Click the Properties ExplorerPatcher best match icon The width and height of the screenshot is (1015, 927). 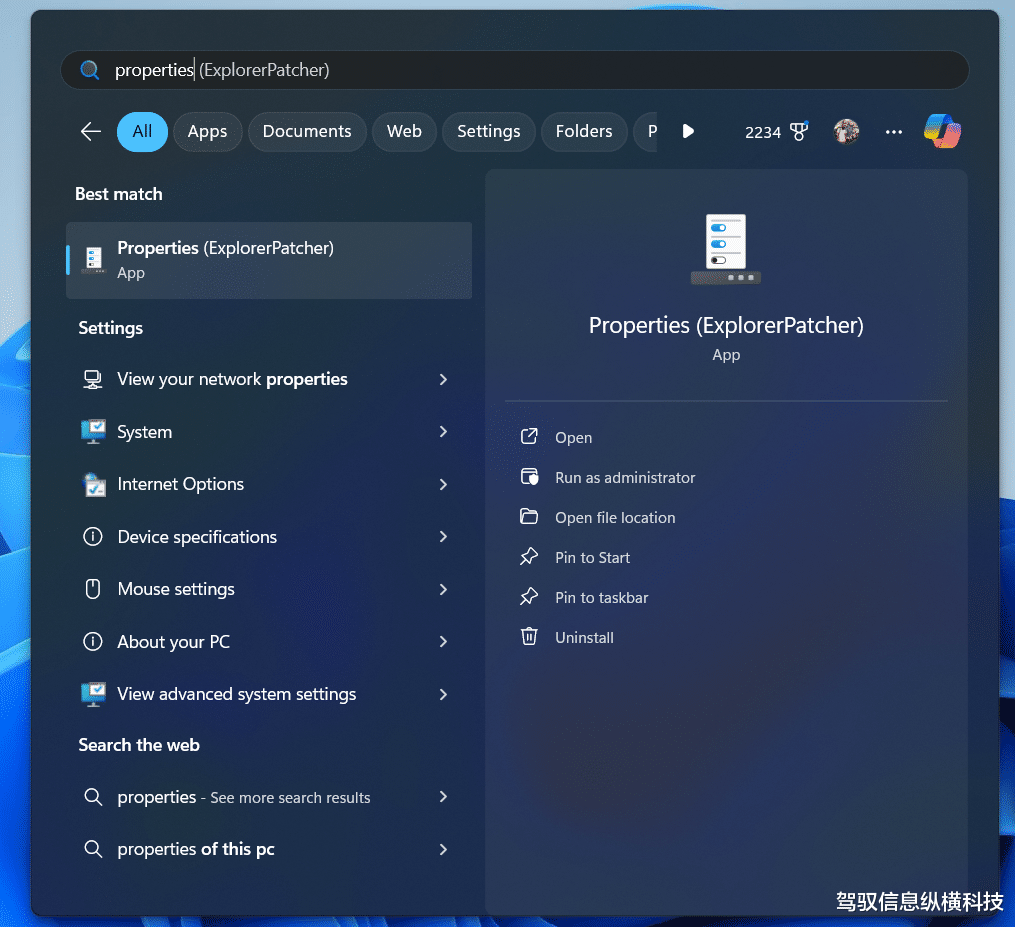click(x=94, y=260)
